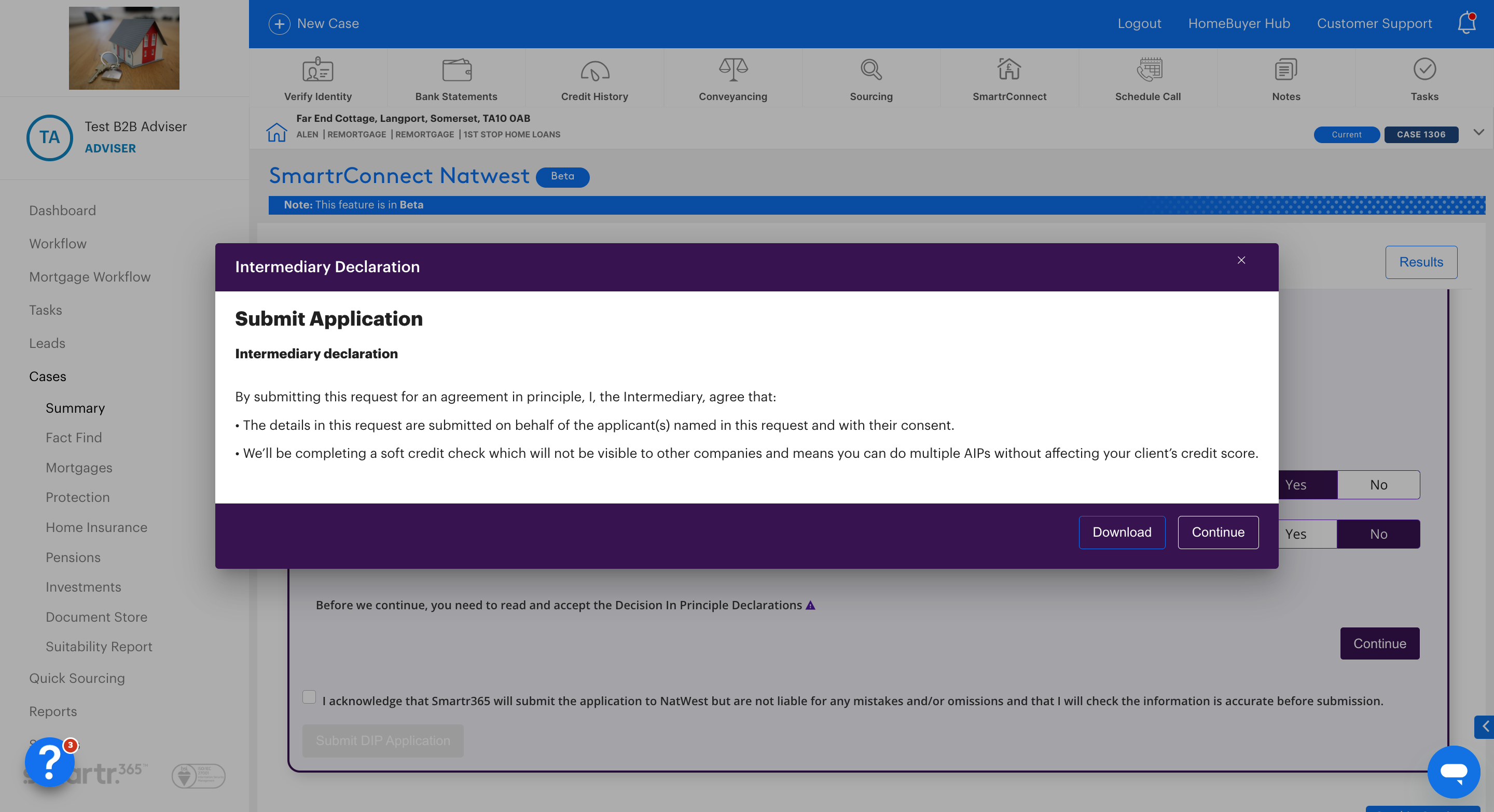
Task: Click the house-and-keys profile photo
Action: 123,48
